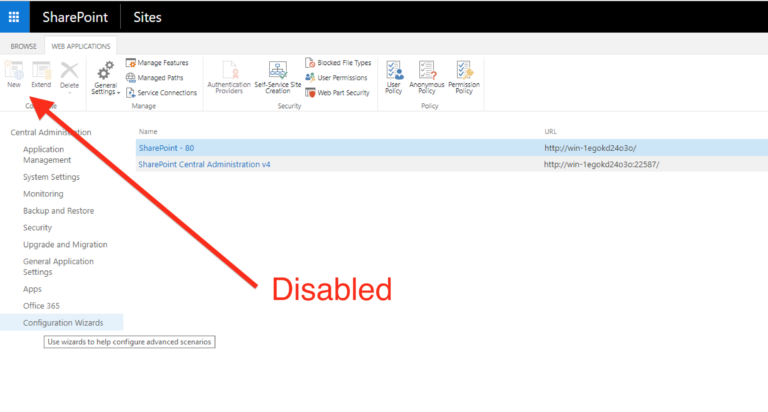Image resolution: width=768 pixels, height=412 pixels.
Task: Click Web Part Security shield icon
Action: (x=310, y=93)
